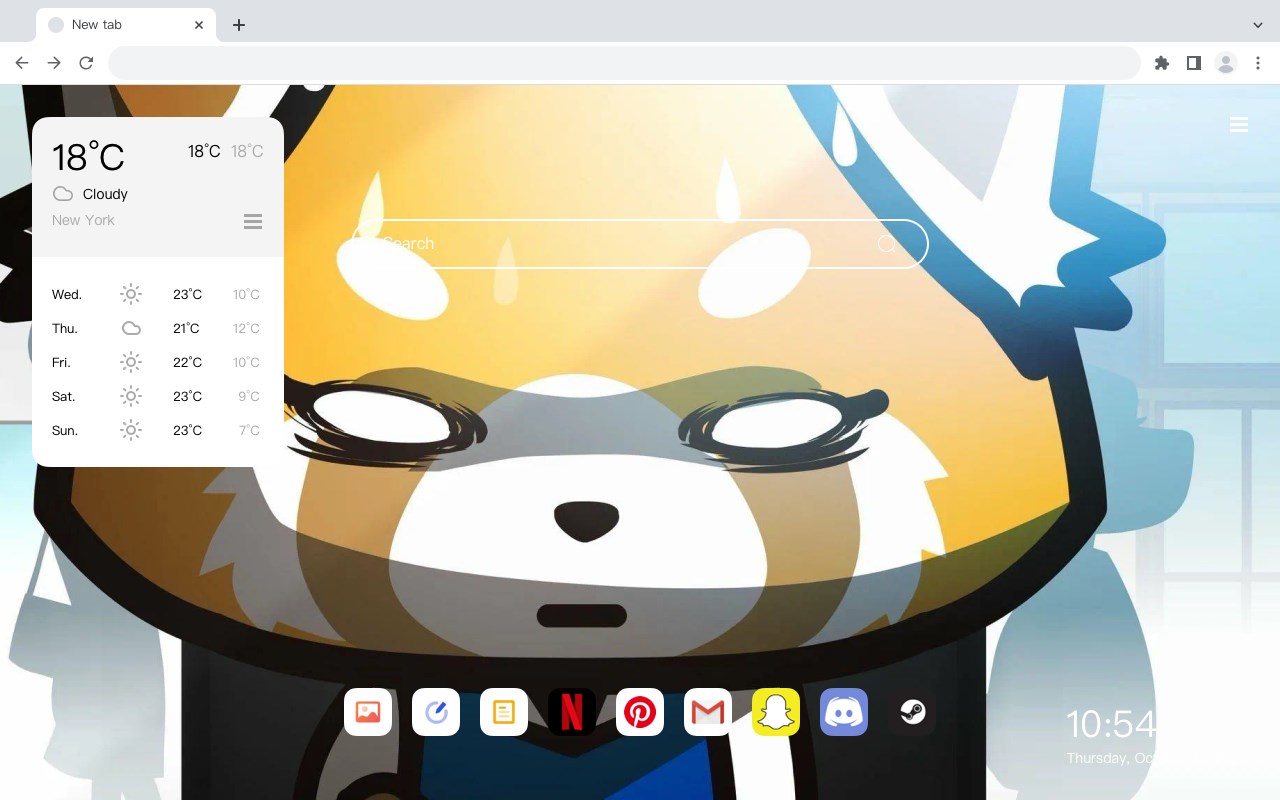Viewport: 1280px width, 800px height.
Task: Select the Sat. forecast row
Action: tap(157, 396)
